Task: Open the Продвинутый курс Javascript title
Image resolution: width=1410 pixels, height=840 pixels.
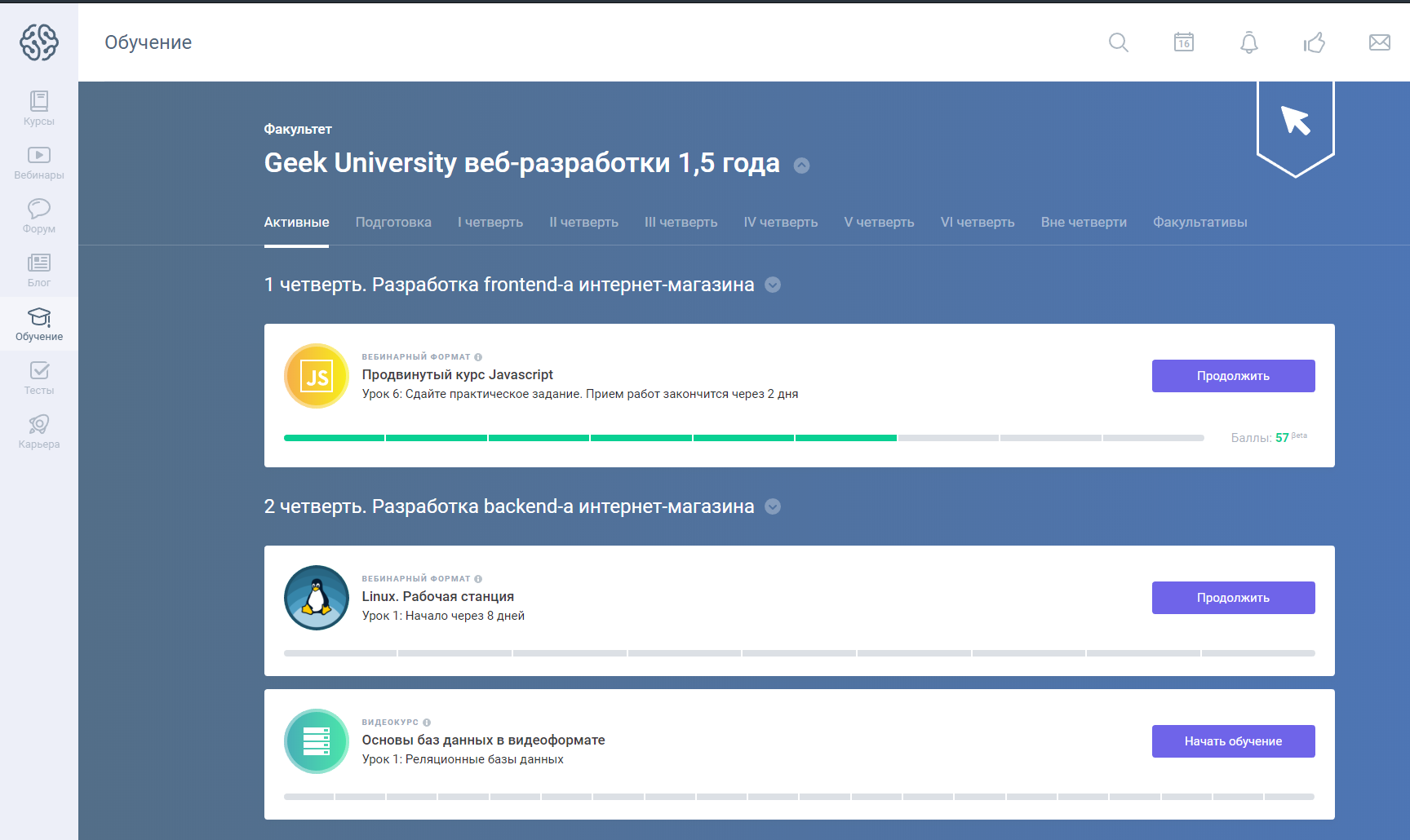Action: tap(458, 374)
